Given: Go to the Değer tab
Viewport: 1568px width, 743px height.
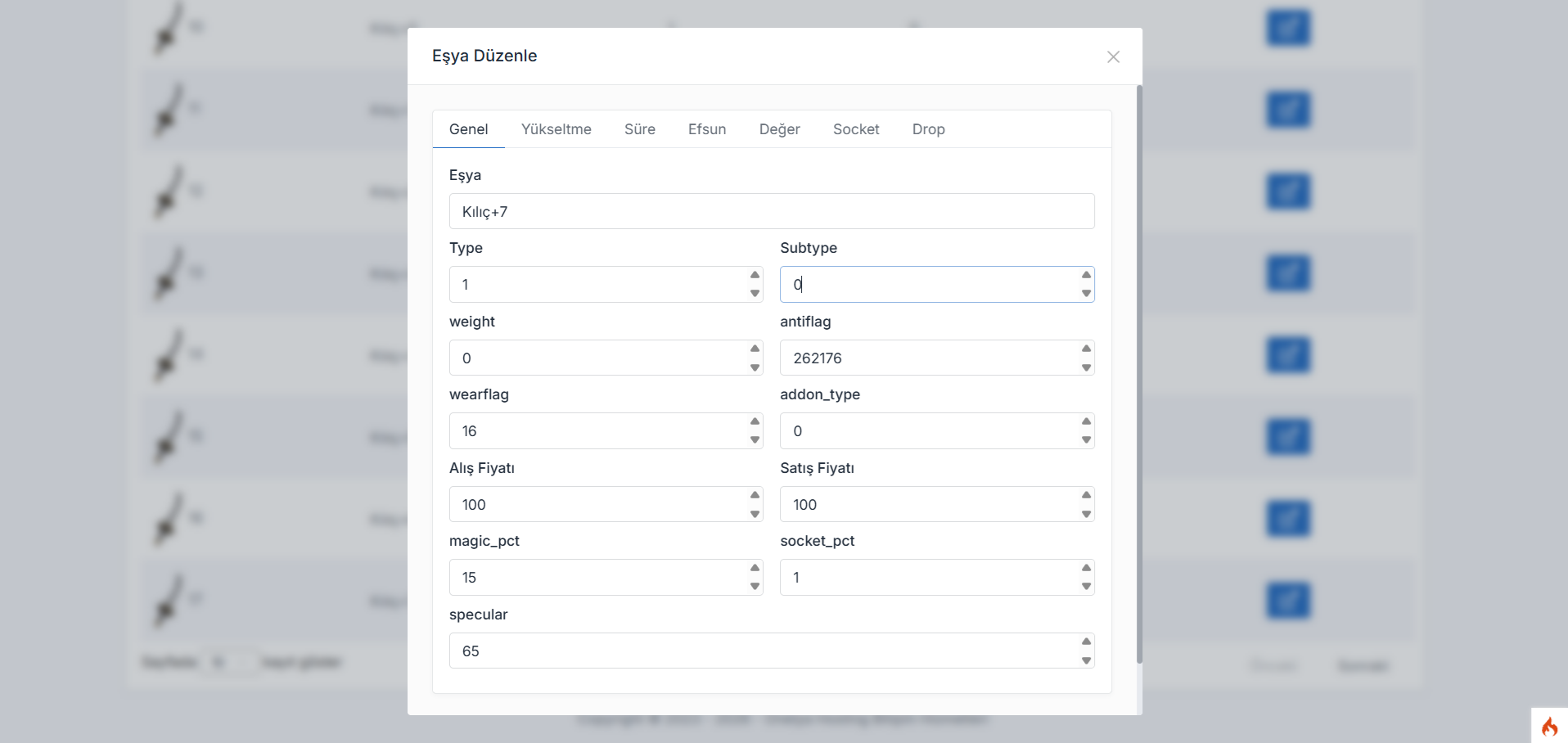Looking at the screenshot, I should pyautogui.click(x=779, y=129).
